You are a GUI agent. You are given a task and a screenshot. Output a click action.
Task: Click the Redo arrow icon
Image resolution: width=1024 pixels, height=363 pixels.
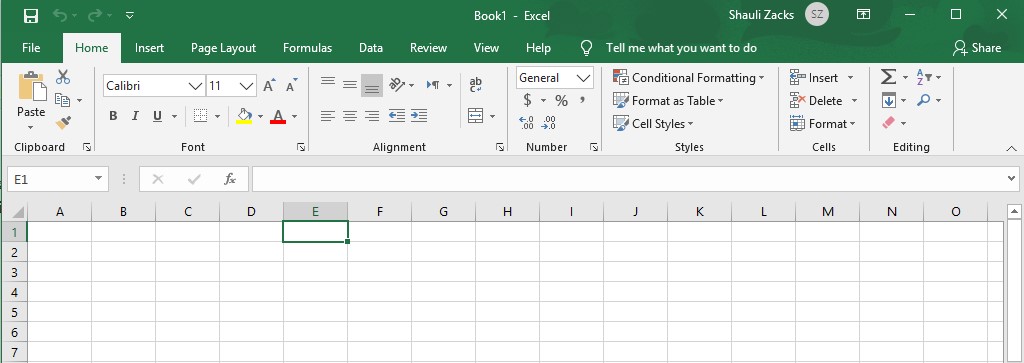coord(94,15)
